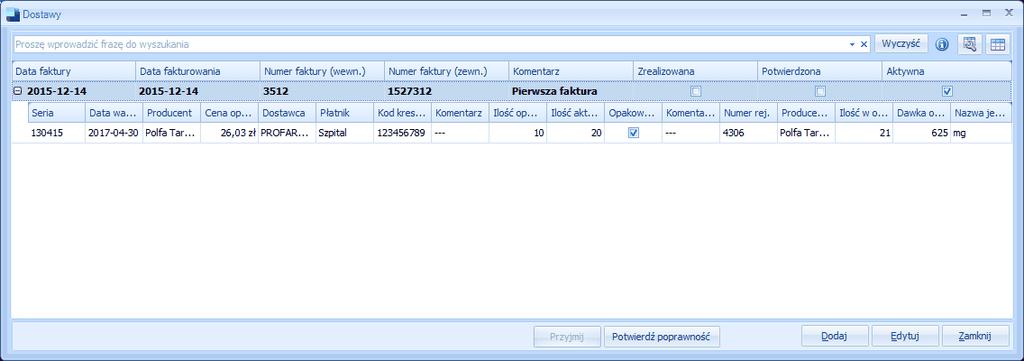
Task: Sort by Numer faktury (wewn.) column header
Action: pyautogui.click(x=322, y=71)
